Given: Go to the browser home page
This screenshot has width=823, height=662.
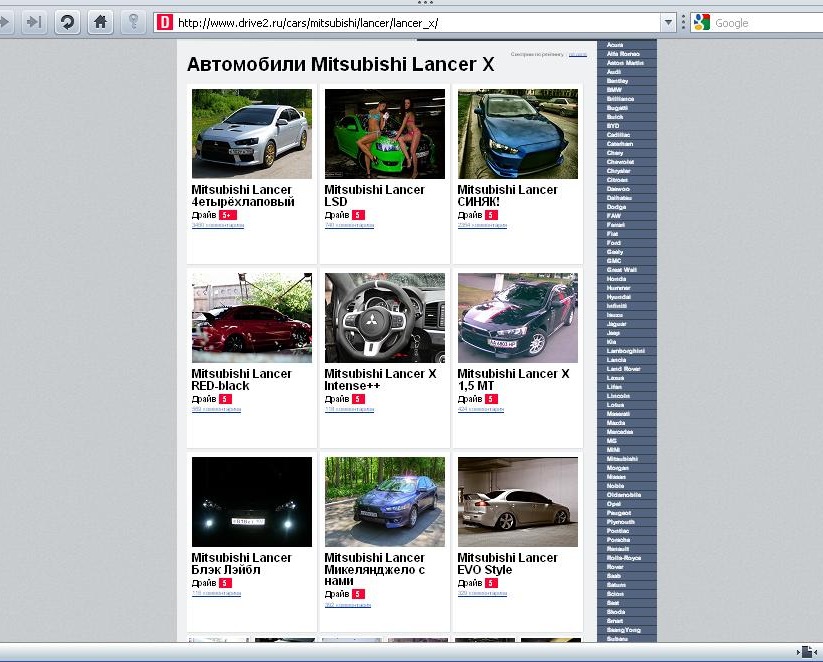Looking at the screenshot, I should pyautogui.click(x=100, y=22).
